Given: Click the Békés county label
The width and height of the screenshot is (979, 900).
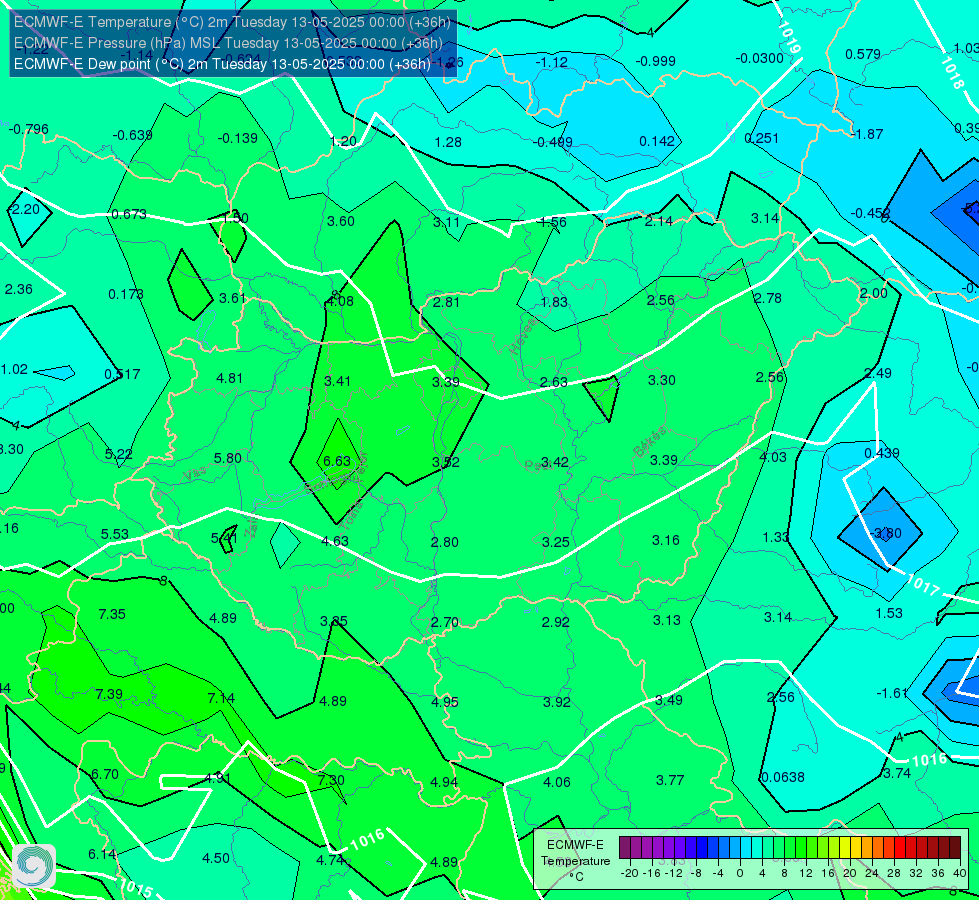Looking at the screenshot, I should pos(649,442).
